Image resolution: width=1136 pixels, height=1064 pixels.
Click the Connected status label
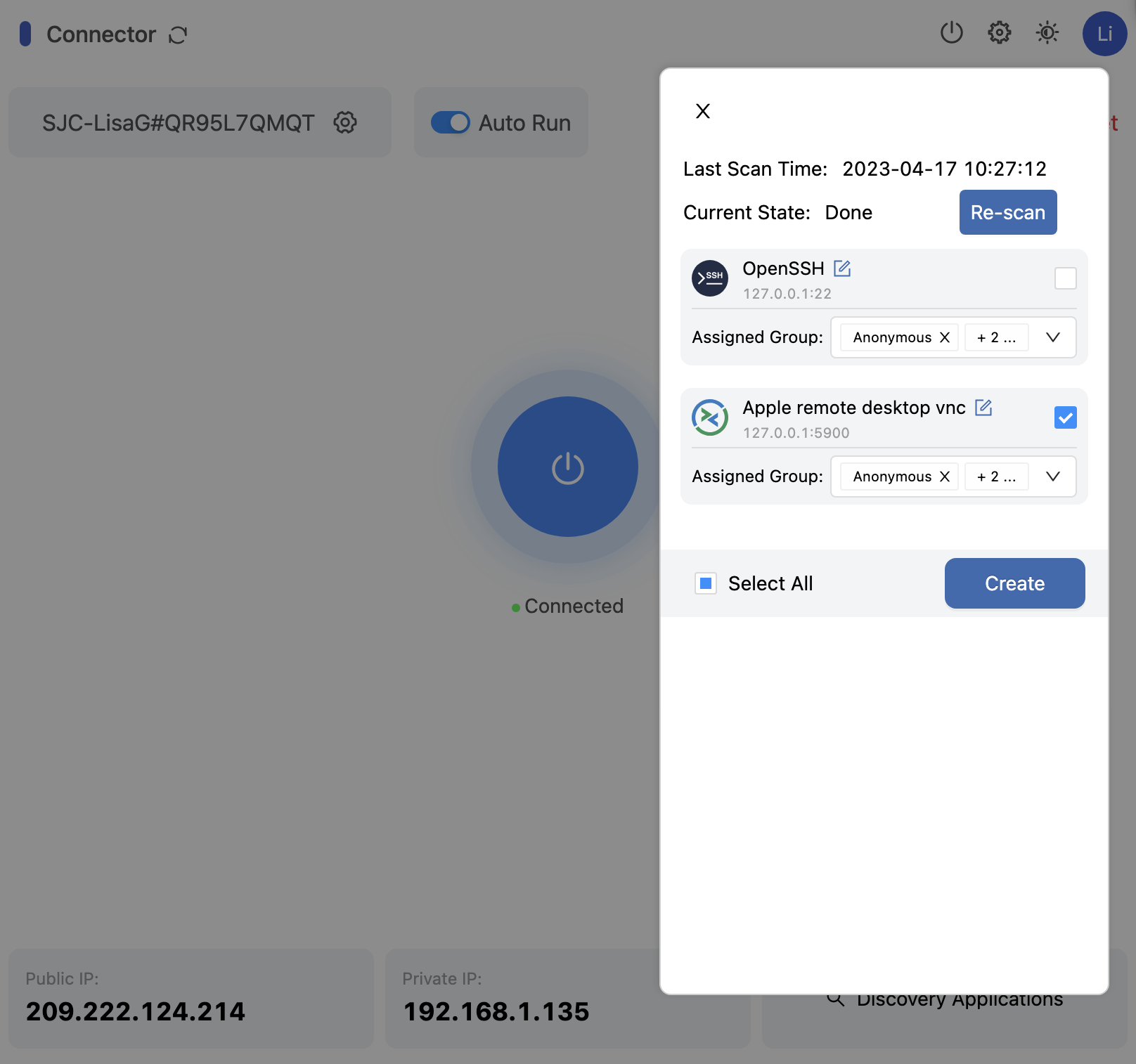pyautogui.click(x=574, y=606)
